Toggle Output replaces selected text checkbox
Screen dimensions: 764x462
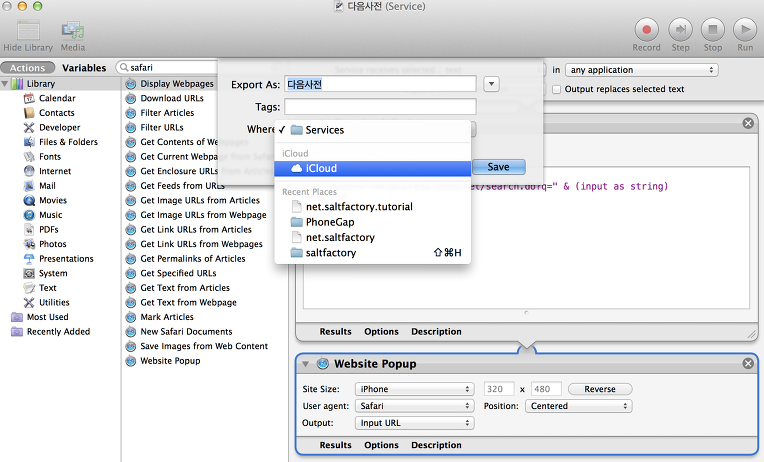coord(556,90)
